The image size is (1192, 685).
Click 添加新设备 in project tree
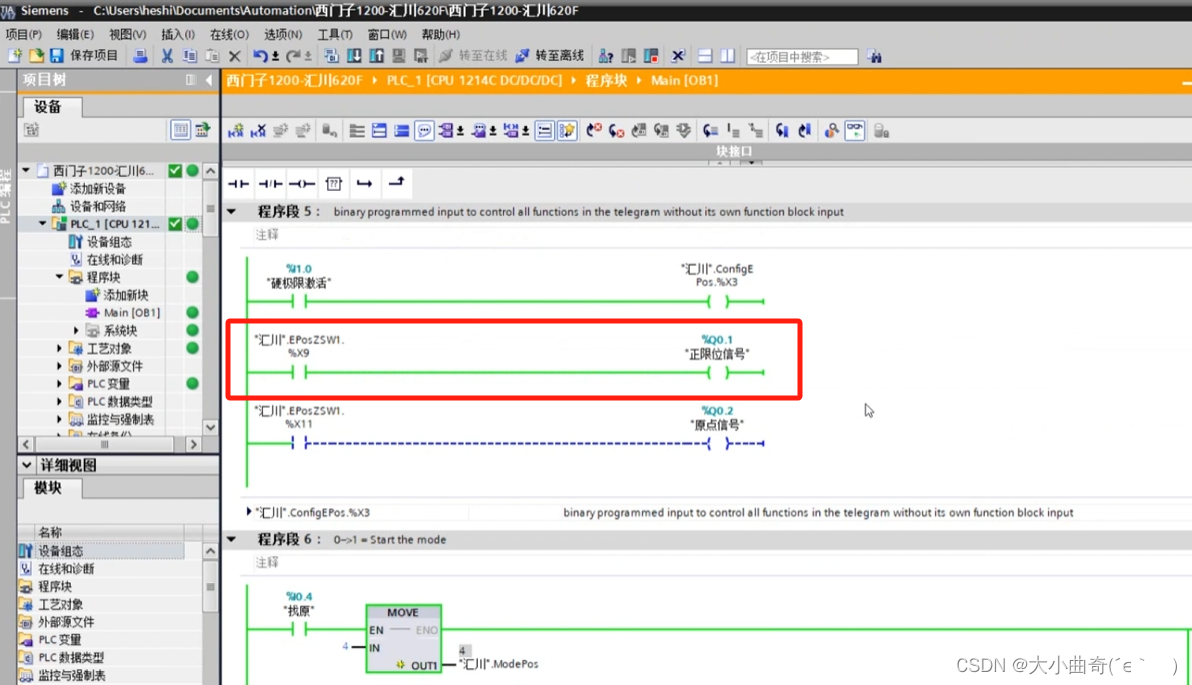click(97, 189)
